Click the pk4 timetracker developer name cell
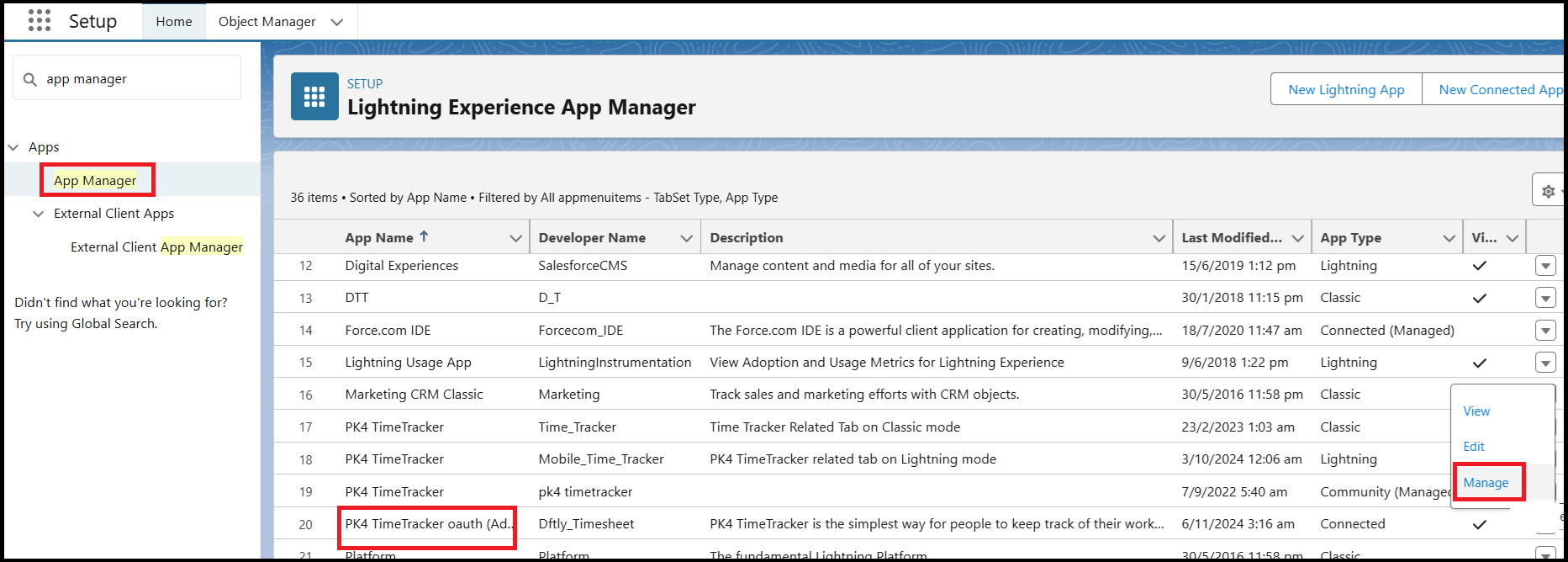Image resolution: width=1568 pixels, height=562 pixels. tap(585, 492)
